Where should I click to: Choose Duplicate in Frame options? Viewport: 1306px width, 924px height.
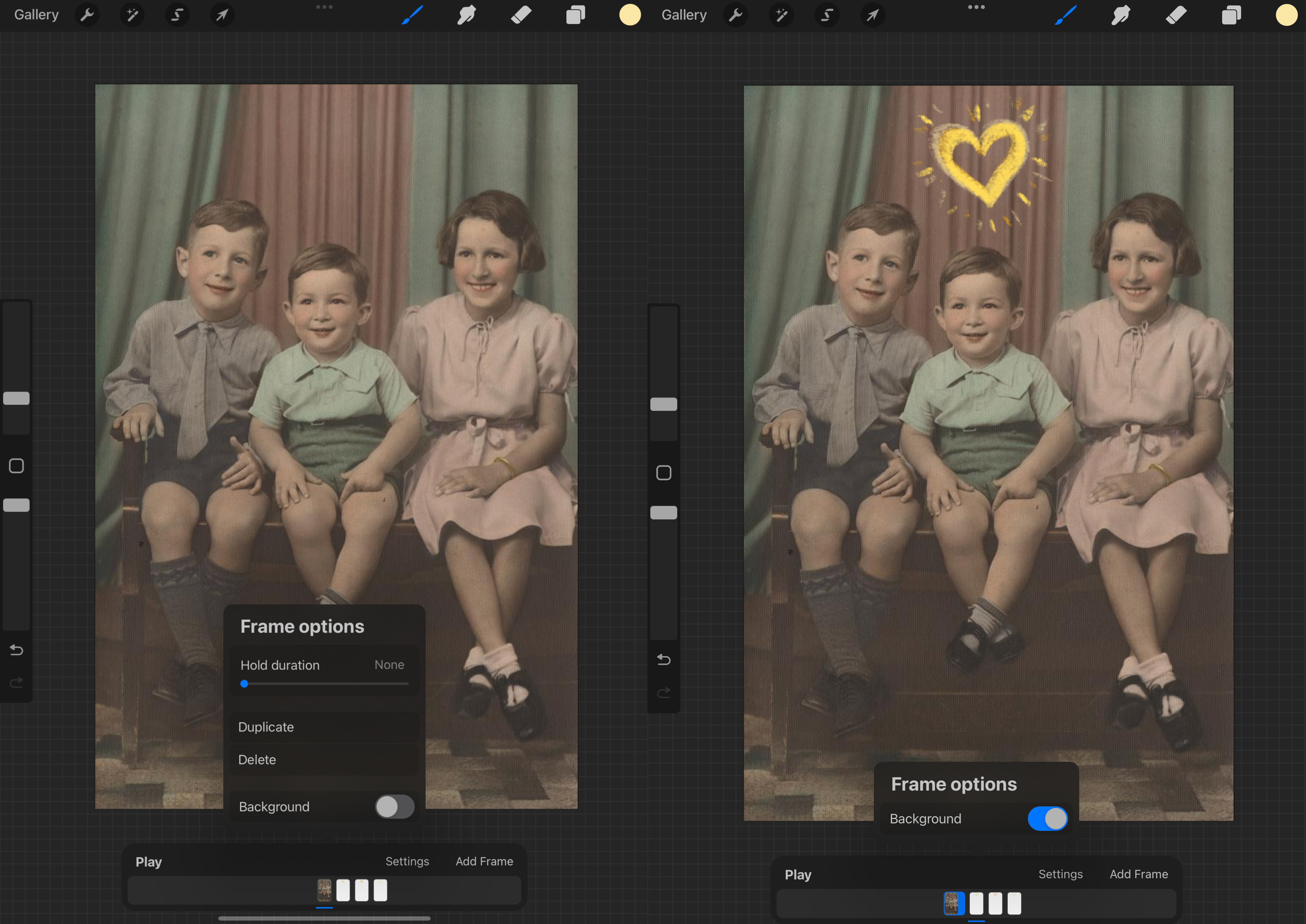click(266, 727)
